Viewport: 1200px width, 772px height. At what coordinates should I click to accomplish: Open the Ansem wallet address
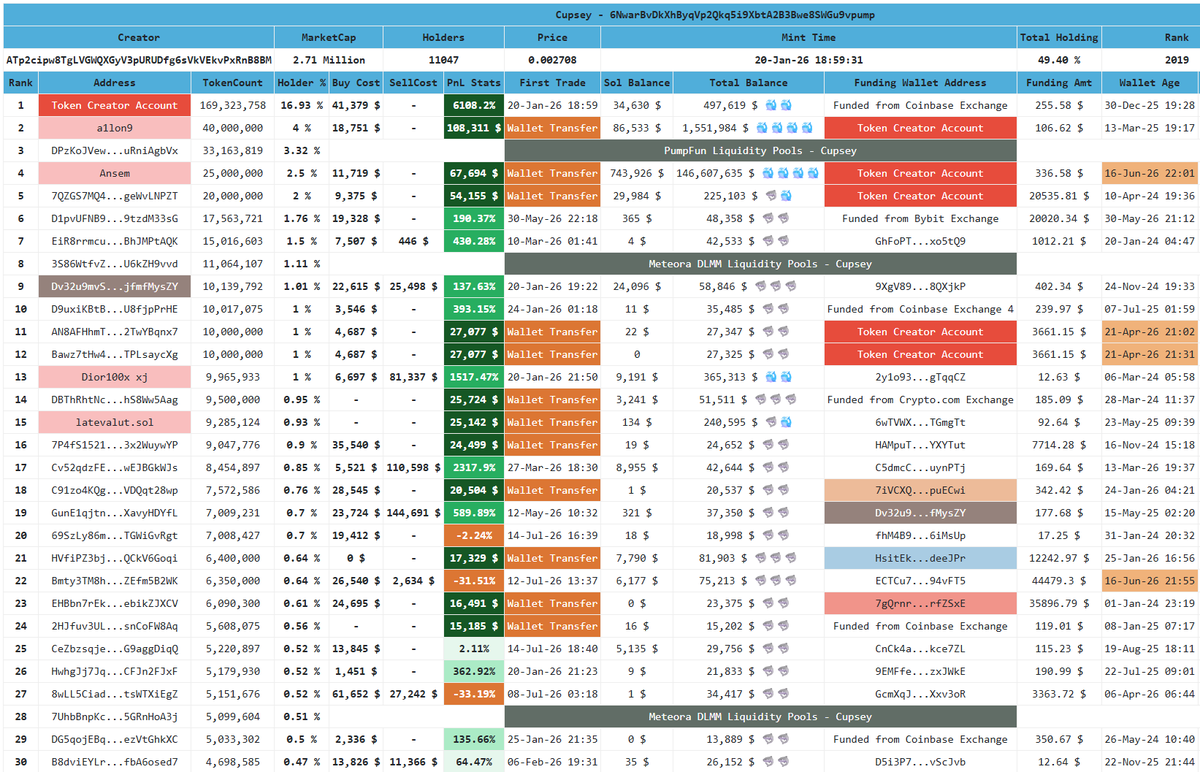pos(115,173)
